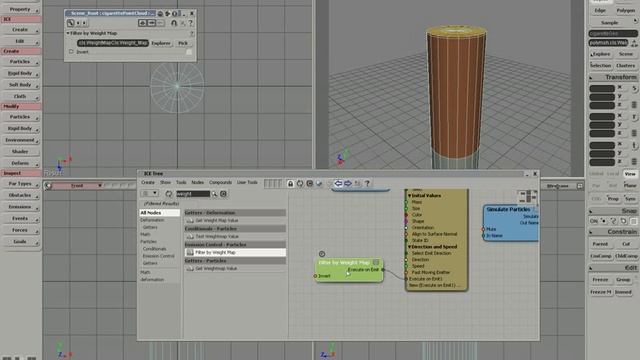The width and height of the screenshot is (640, 360).
Task: Toggle Global transform mode
Action: 596,174
